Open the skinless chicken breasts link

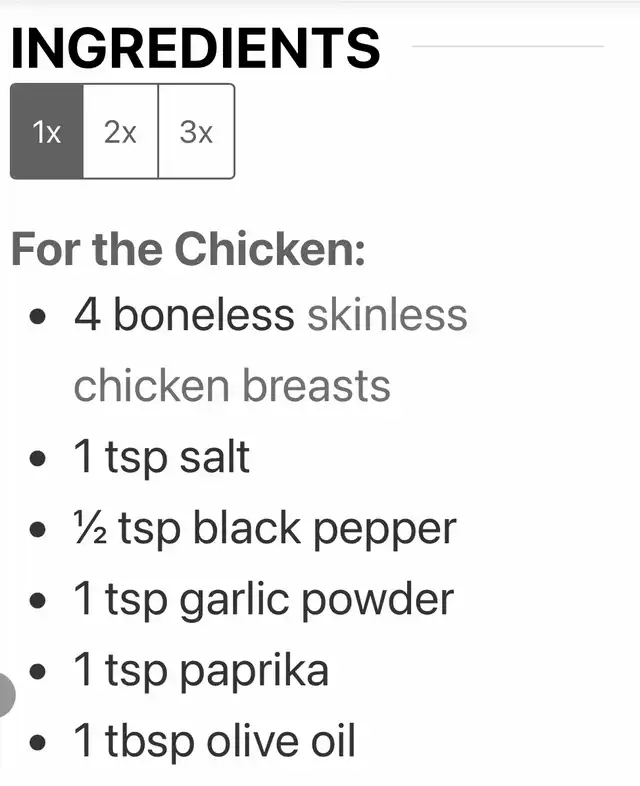[x=271, y=351]
